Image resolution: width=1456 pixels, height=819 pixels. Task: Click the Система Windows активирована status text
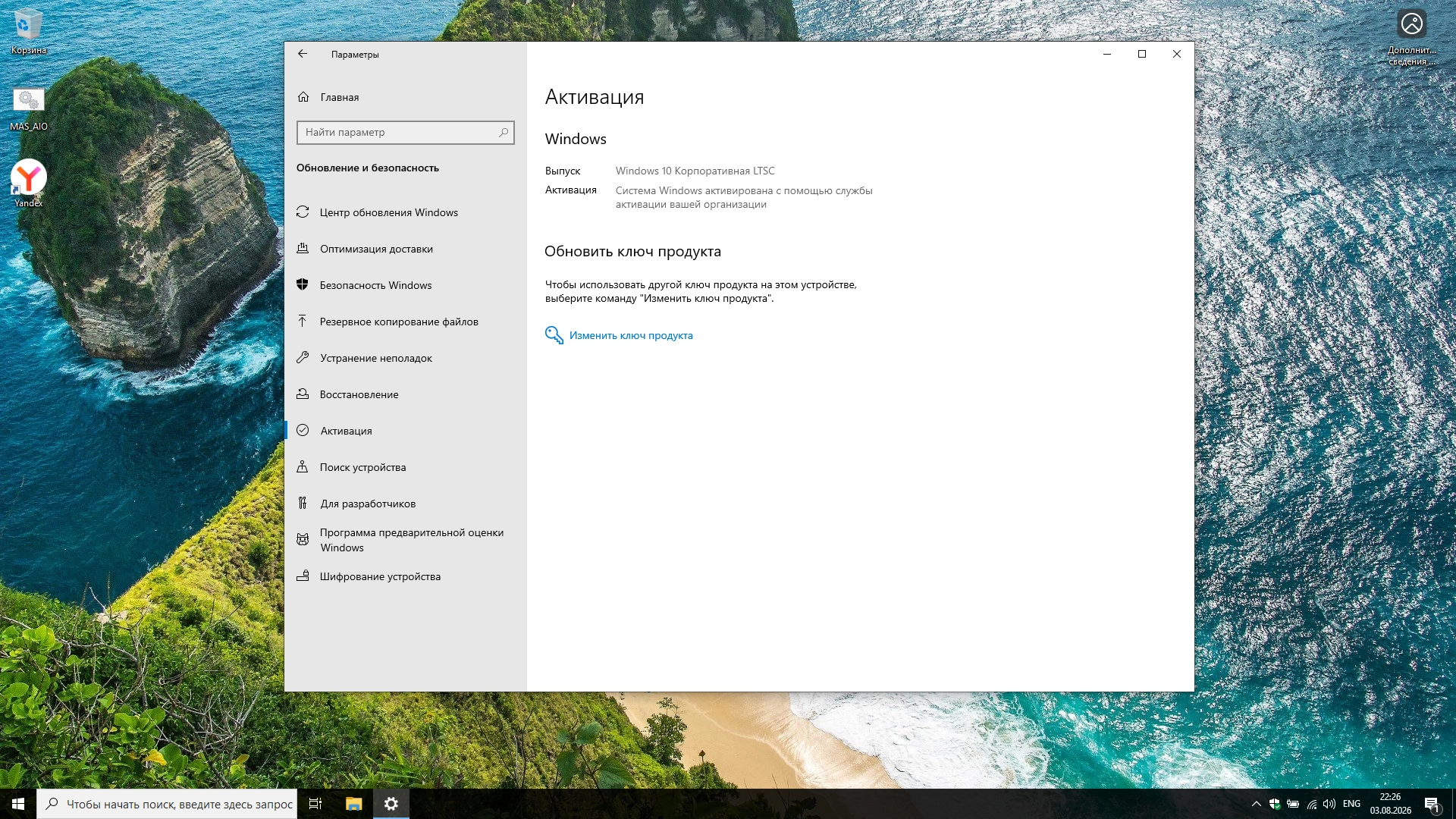coord(744,197)
